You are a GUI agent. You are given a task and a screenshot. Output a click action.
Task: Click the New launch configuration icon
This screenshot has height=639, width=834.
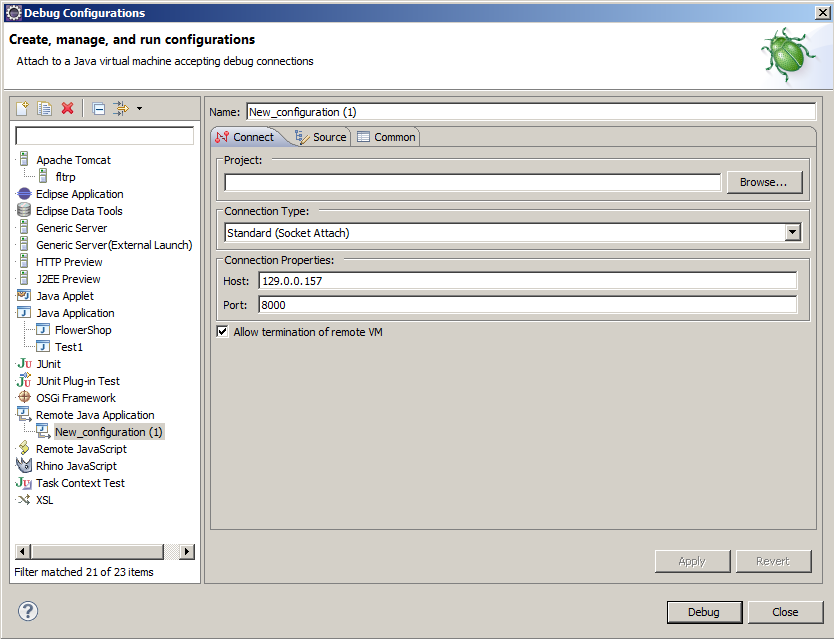(x=22, y=108)
